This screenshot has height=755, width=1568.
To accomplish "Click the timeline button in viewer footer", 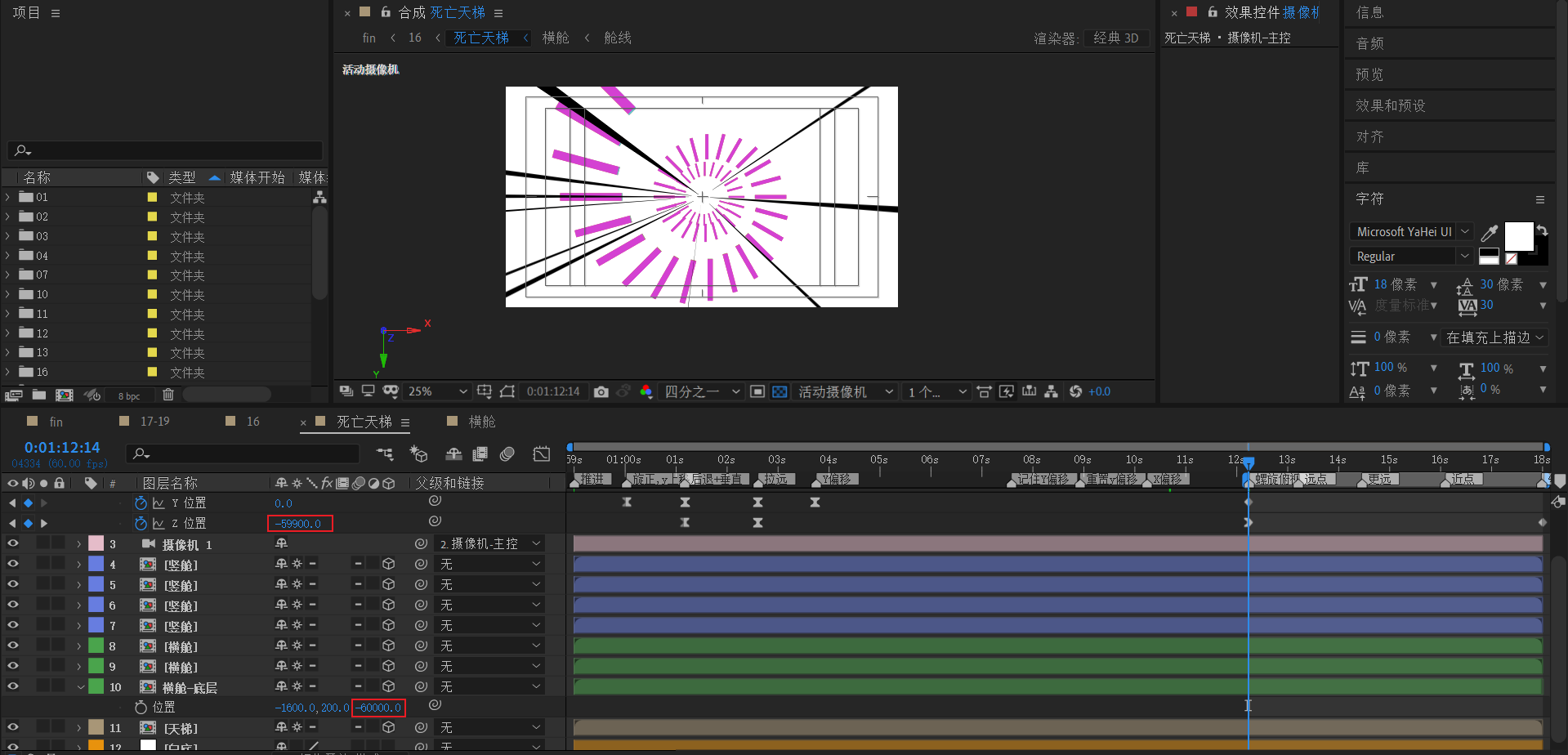I will pyautogui.click(x=1029, y=391).
